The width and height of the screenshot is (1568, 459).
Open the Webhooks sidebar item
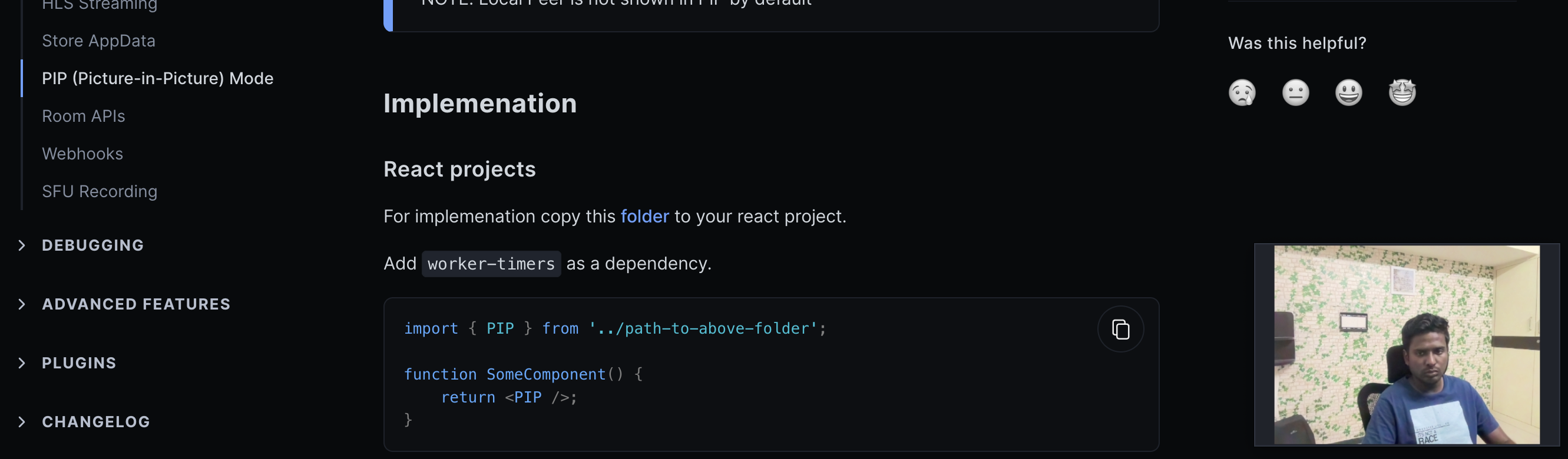click(82, 154)
